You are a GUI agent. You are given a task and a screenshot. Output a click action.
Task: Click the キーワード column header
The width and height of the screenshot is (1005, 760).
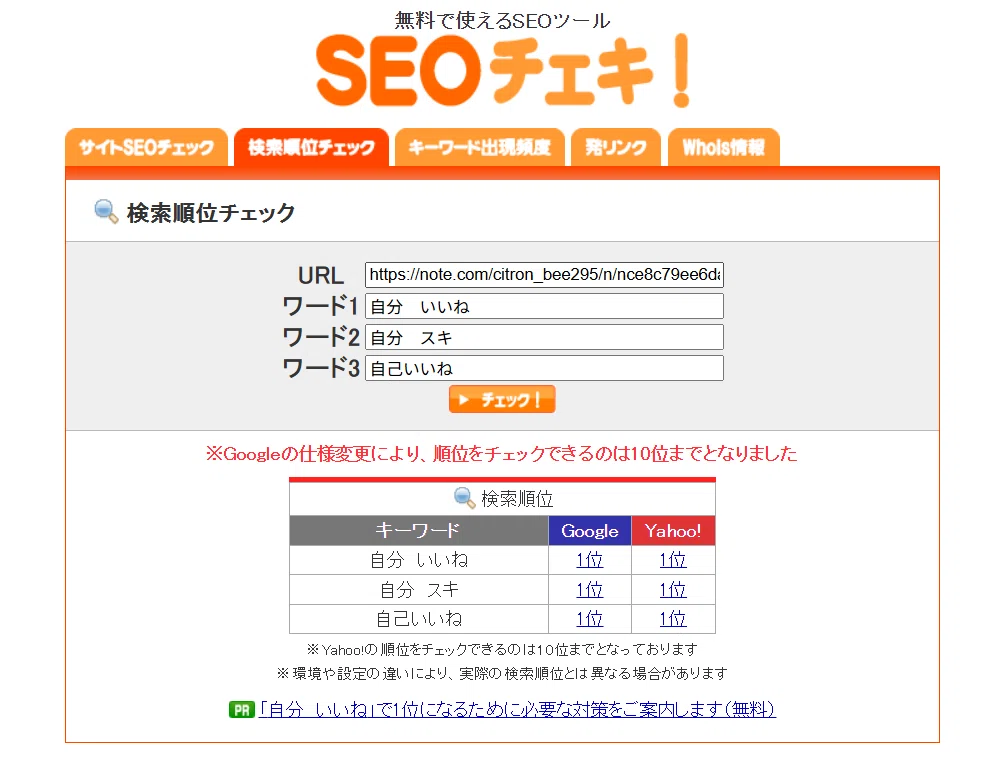pyautogui.click(x=419, y=531)
